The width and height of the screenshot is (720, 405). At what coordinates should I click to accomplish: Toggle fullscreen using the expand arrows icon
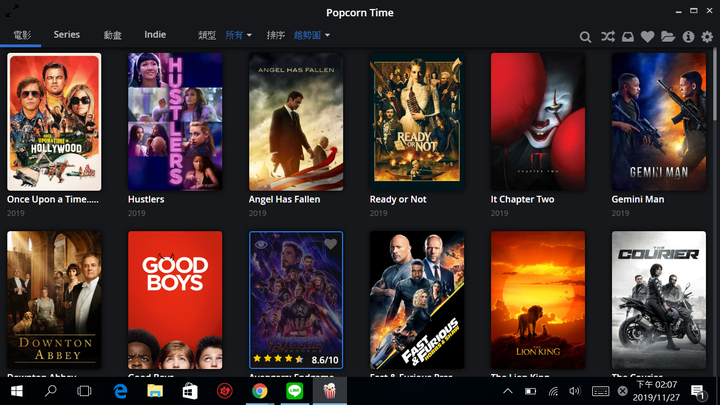[12, 11]
